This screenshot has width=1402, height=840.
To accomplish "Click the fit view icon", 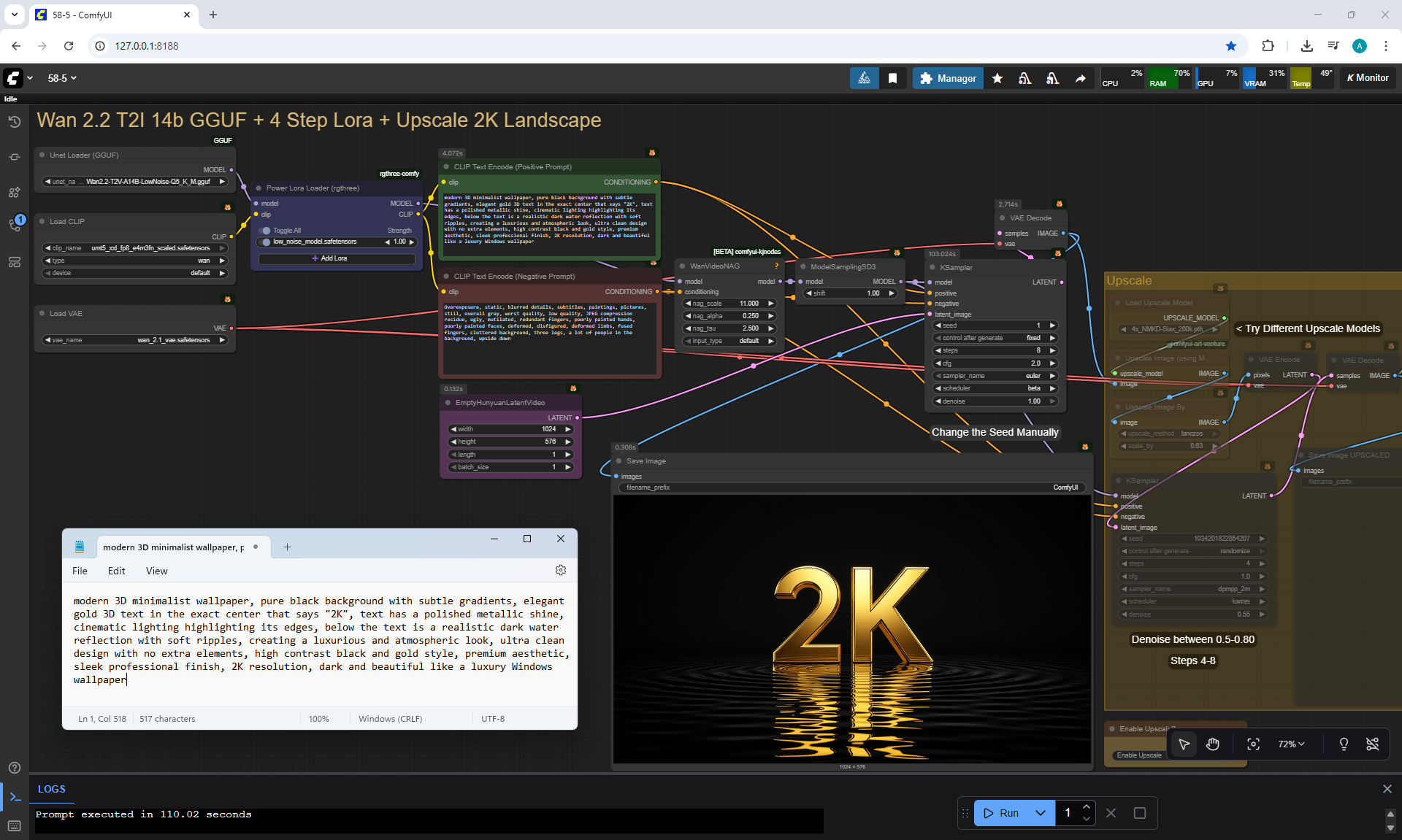I will click(1253, 744).
